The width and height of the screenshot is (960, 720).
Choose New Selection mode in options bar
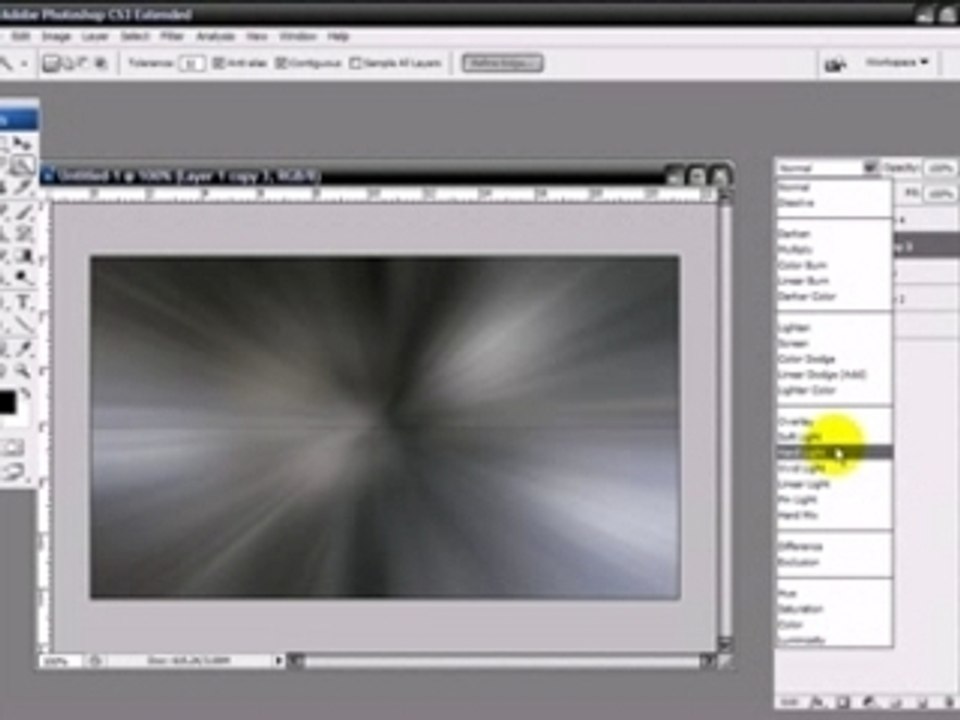click(x=51, y=63)
